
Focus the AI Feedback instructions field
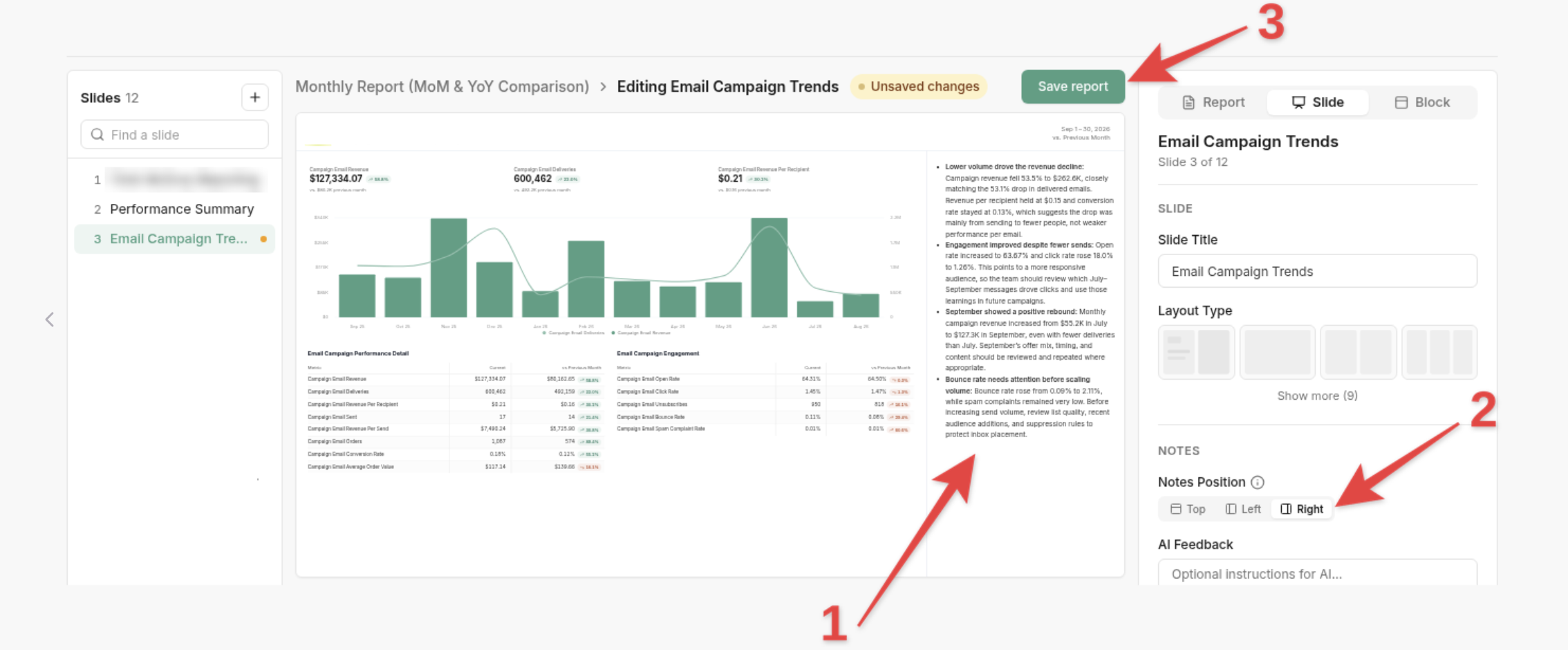(x=1317, y=573)
